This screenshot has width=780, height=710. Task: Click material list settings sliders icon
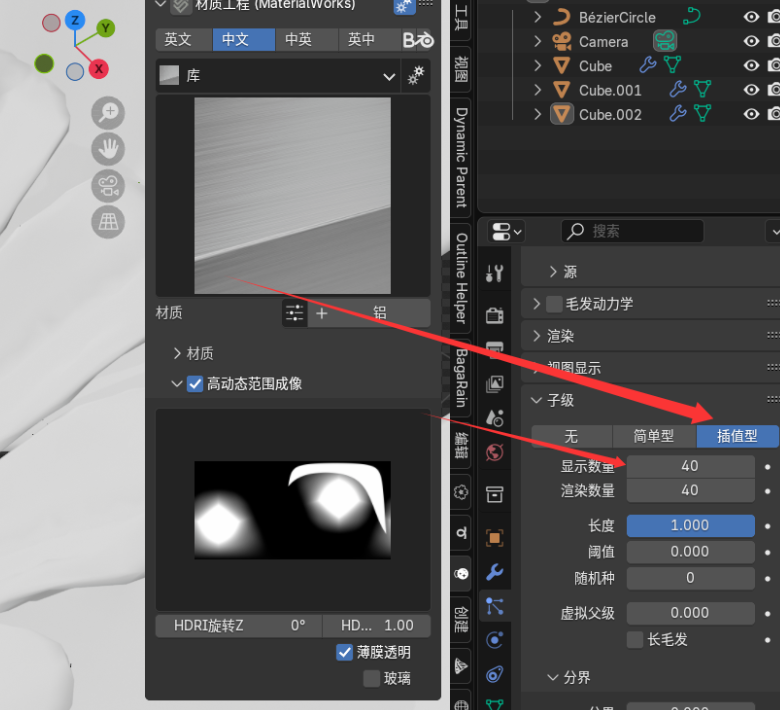(x=294, y=313)
